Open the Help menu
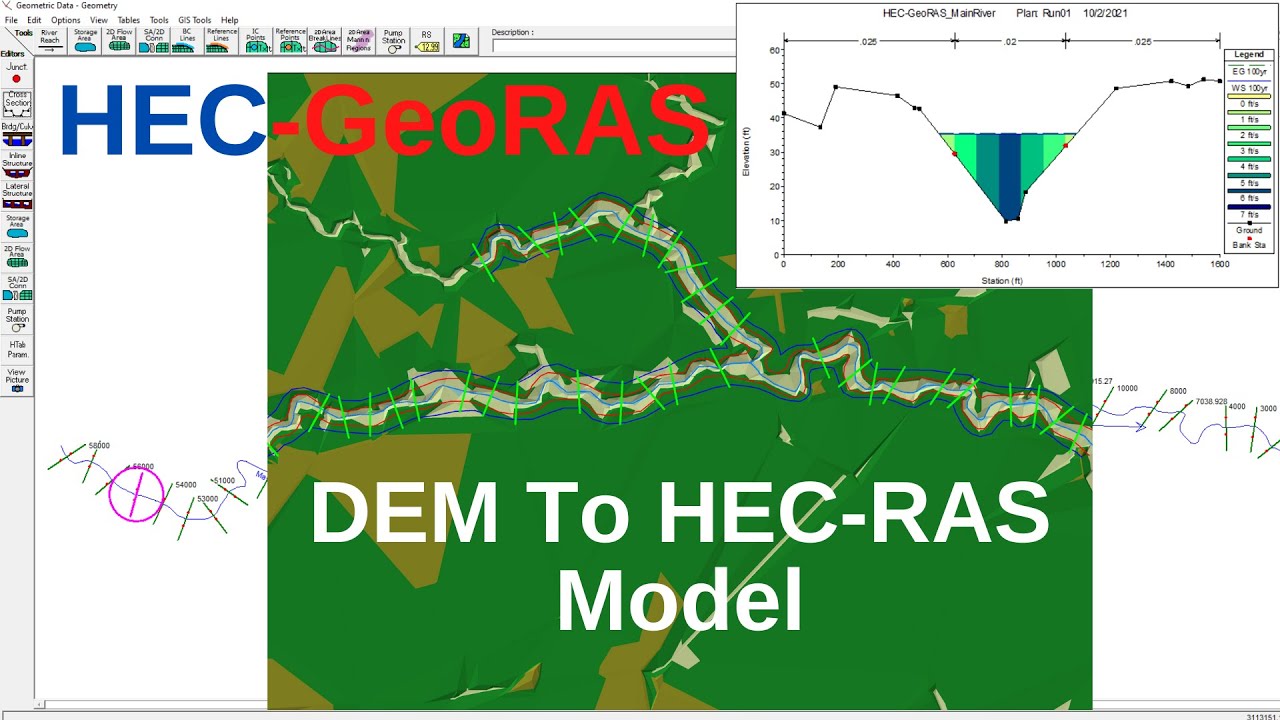This screenshot has width=1280, height=720. 229,20
